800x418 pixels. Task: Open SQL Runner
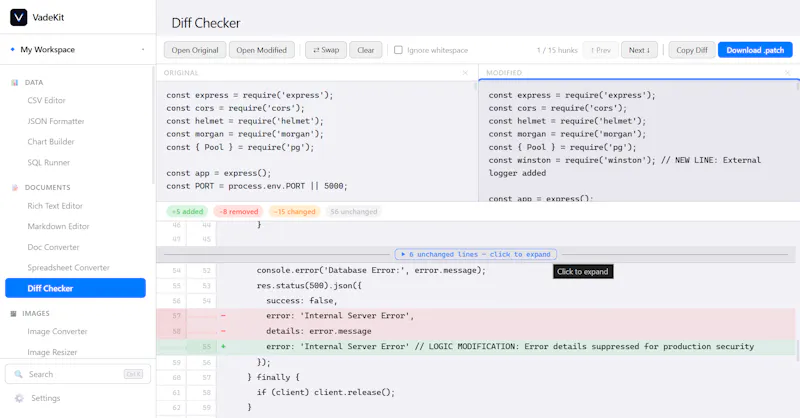click(x=48, y=163)
